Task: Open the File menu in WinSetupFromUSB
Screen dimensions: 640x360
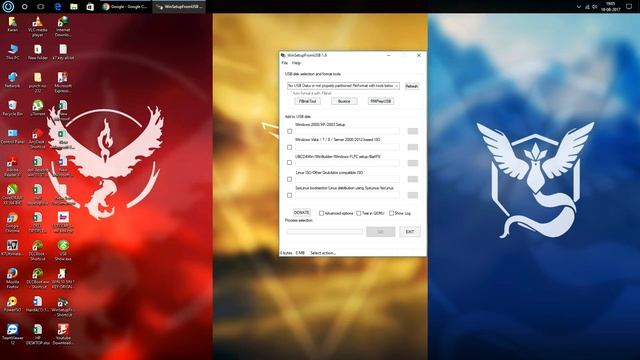Action: point(284,63)
